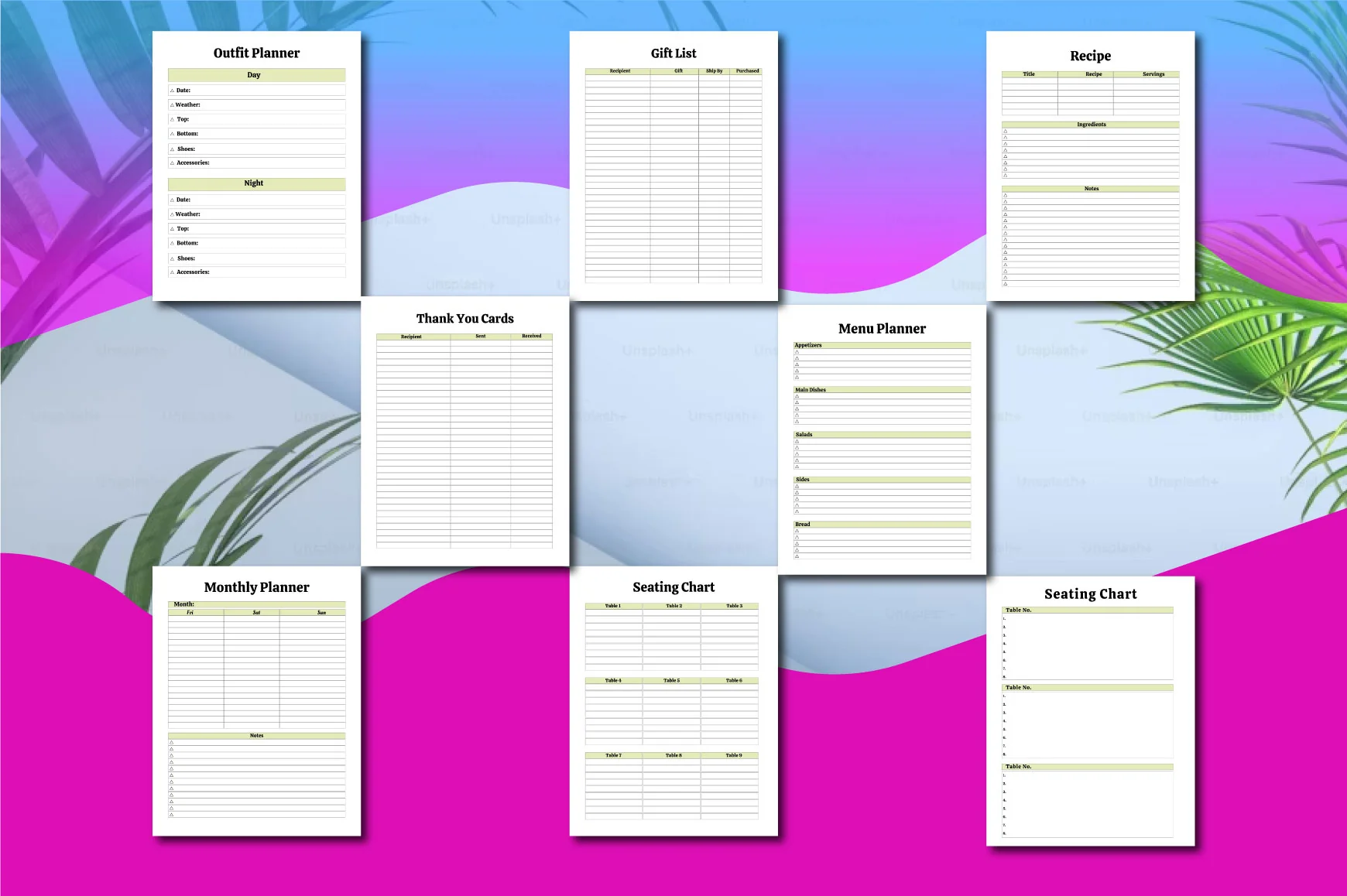
Task: Open the Recipe page thumbnail
Action: click(1090, 166)
